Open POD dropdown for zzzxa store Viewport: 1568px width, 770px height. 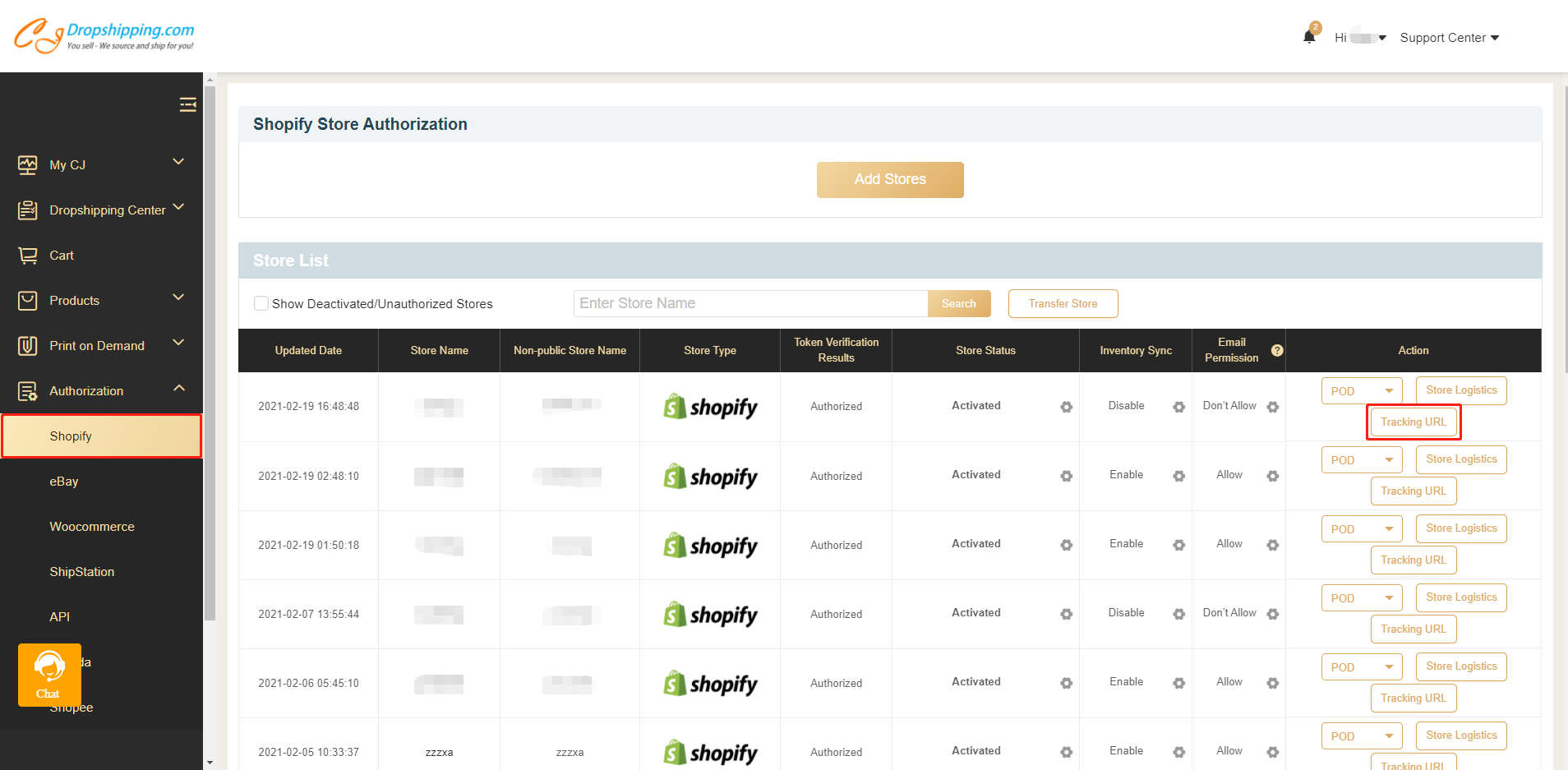tap(1362, 736)
